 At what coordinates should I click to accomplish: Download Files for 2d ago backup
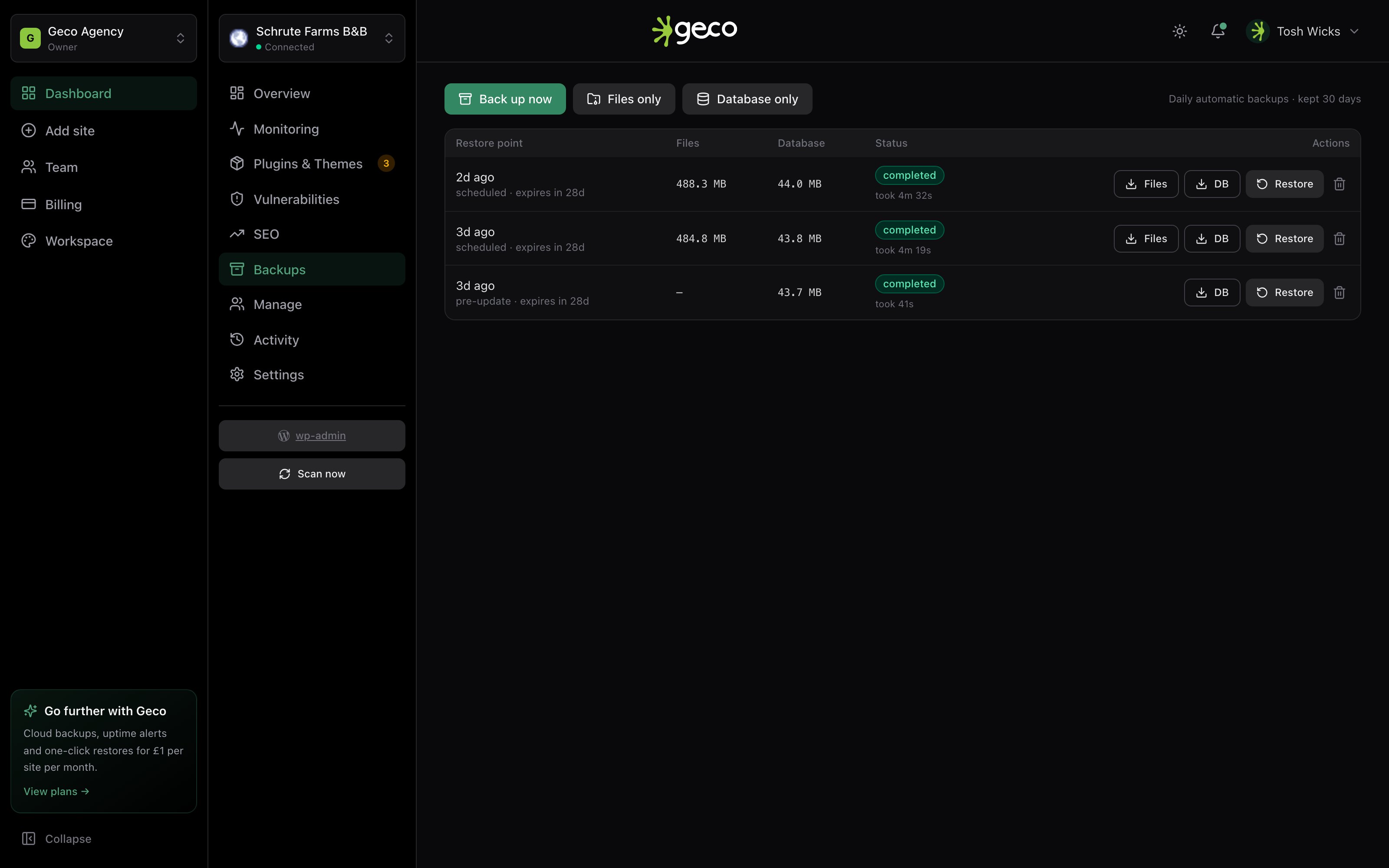click(1146, 184)
